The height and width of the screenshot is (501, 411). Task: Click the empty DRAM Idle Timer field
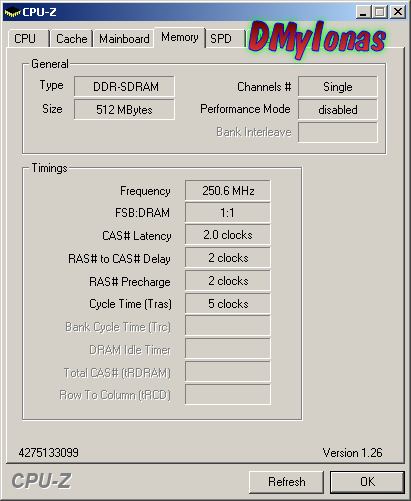click(228, 349)
